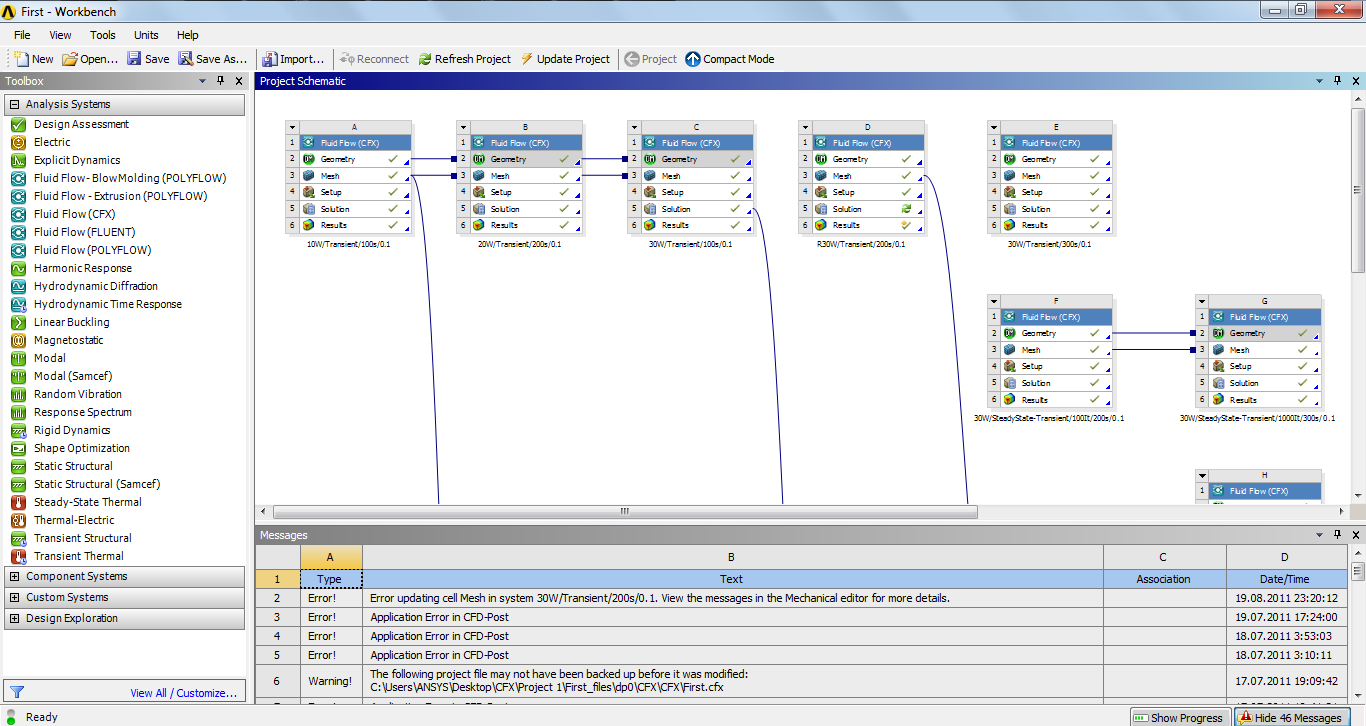Select Hydrodynamic Diffraction in Toolbox
The height and width of the screenshot is (726, 1366).
[96, 286]
